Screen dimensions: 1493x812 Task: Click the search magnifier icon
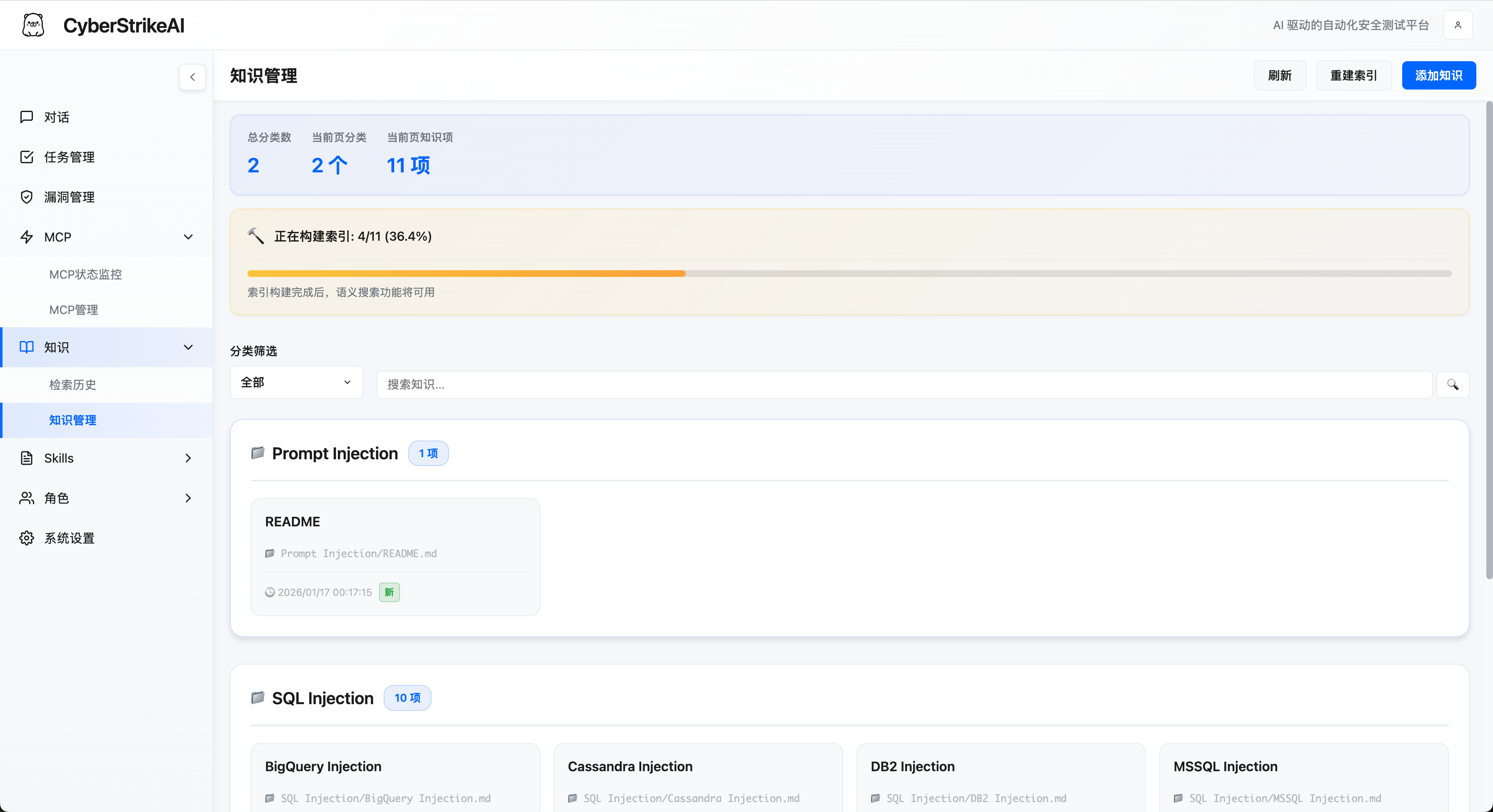pyautogui.click(x=1453, y=385)
